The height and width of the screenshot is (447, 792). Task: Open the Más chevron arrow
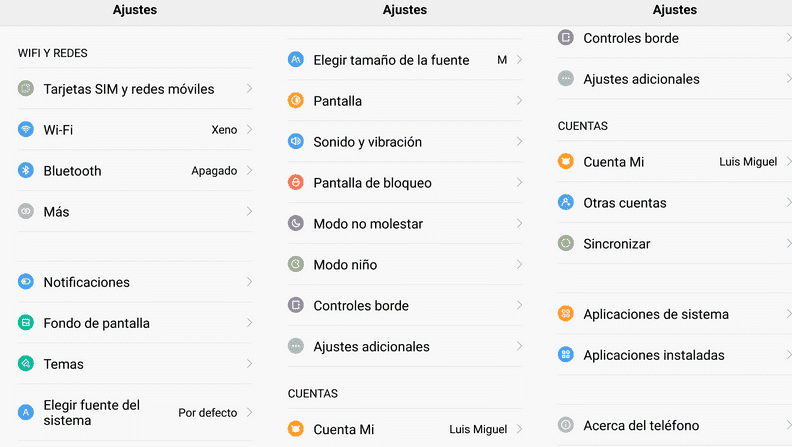pyautogui.click(x=249, y=211)
